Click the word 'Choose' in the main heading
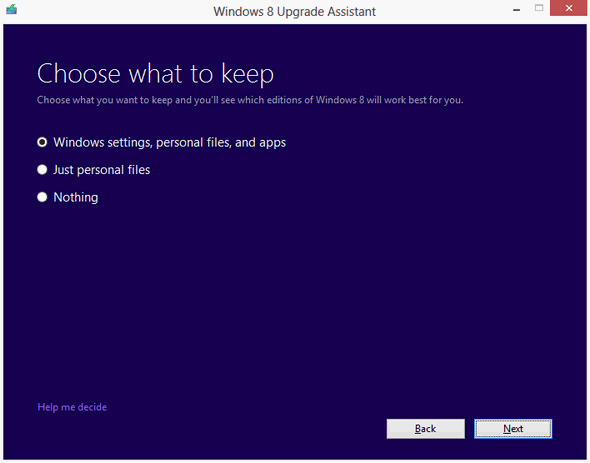The width and height of the screenshot is (590, 463). click(x=79, y=74)
